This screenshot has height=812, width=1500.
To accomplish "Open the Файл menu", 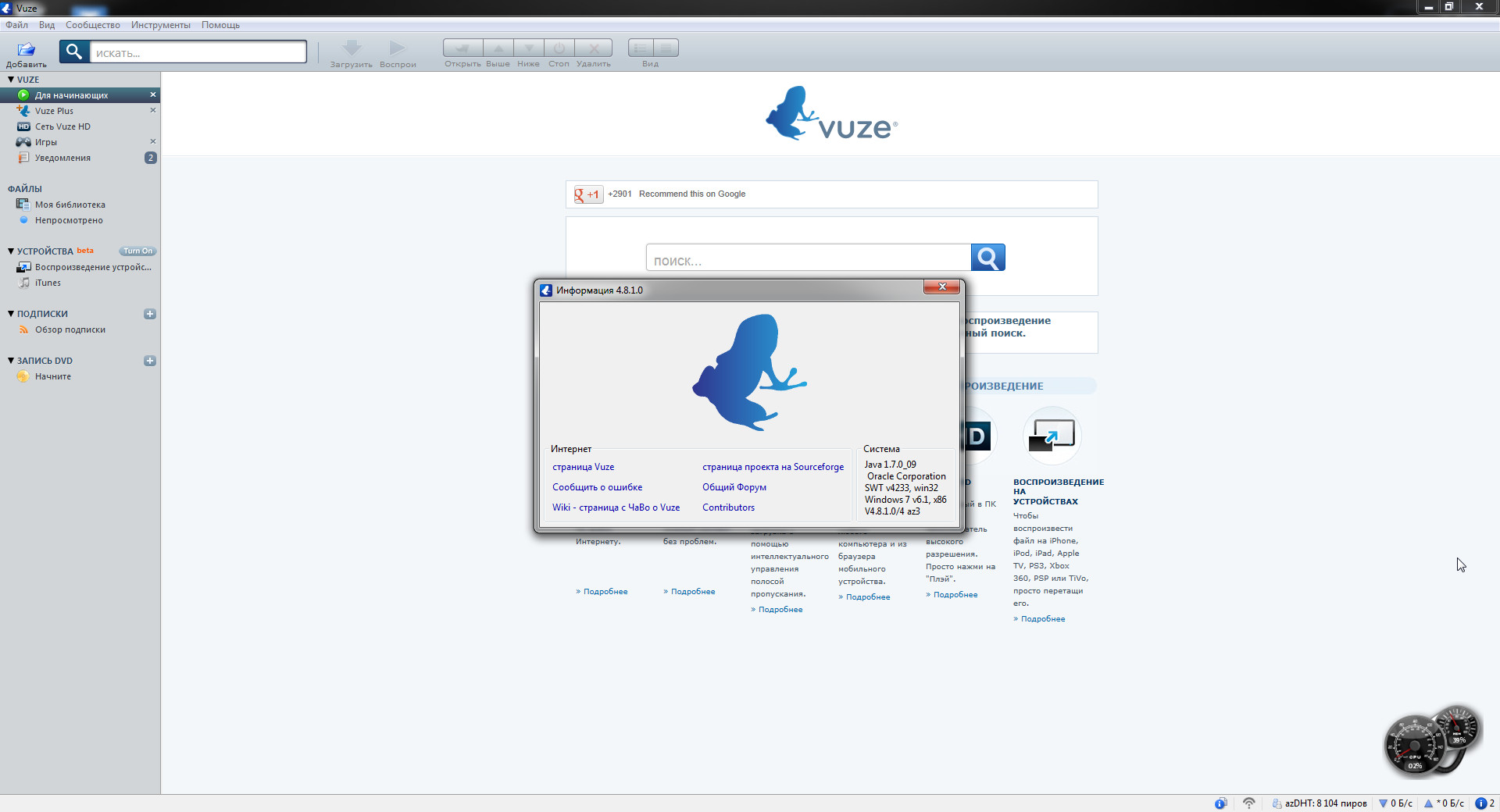I will tap(16, 25).
